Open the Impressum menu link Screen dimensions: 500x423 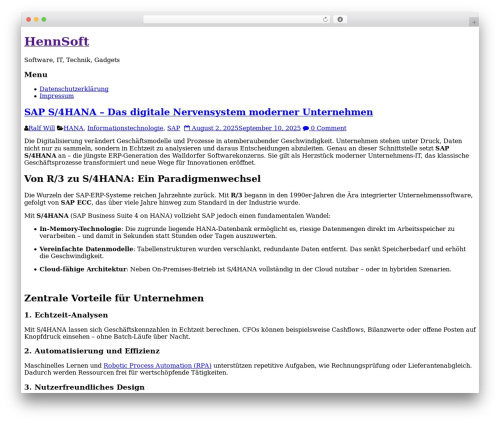[x=57, y=96]
